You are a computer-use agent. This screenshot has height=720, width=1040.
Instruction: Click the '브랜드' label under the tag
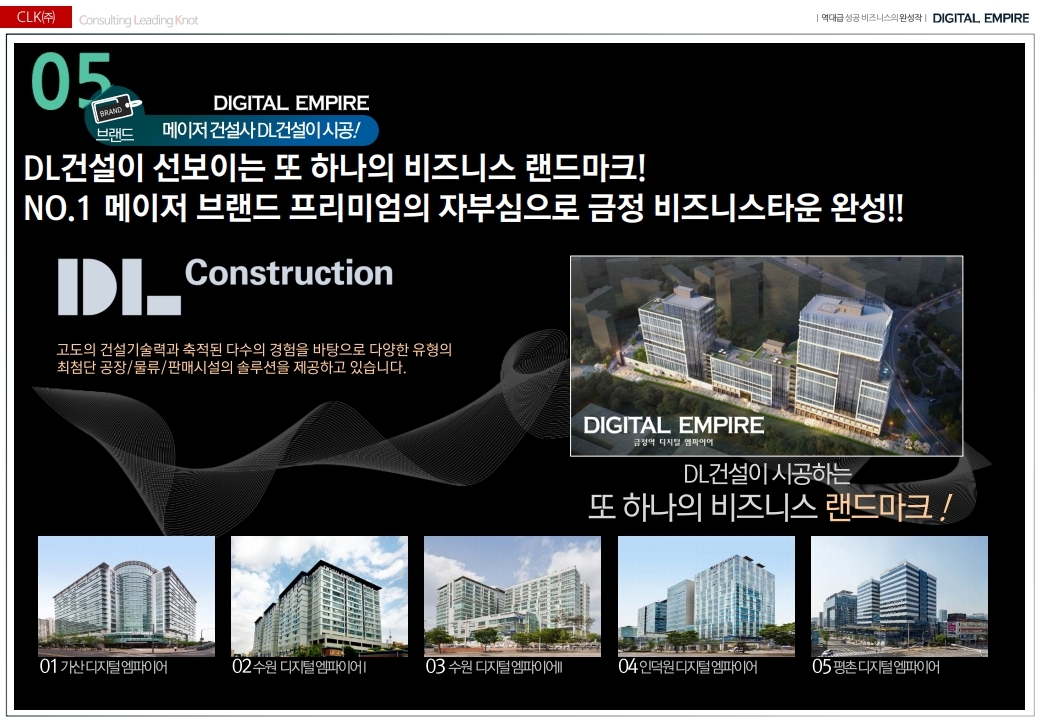point(115,135)
